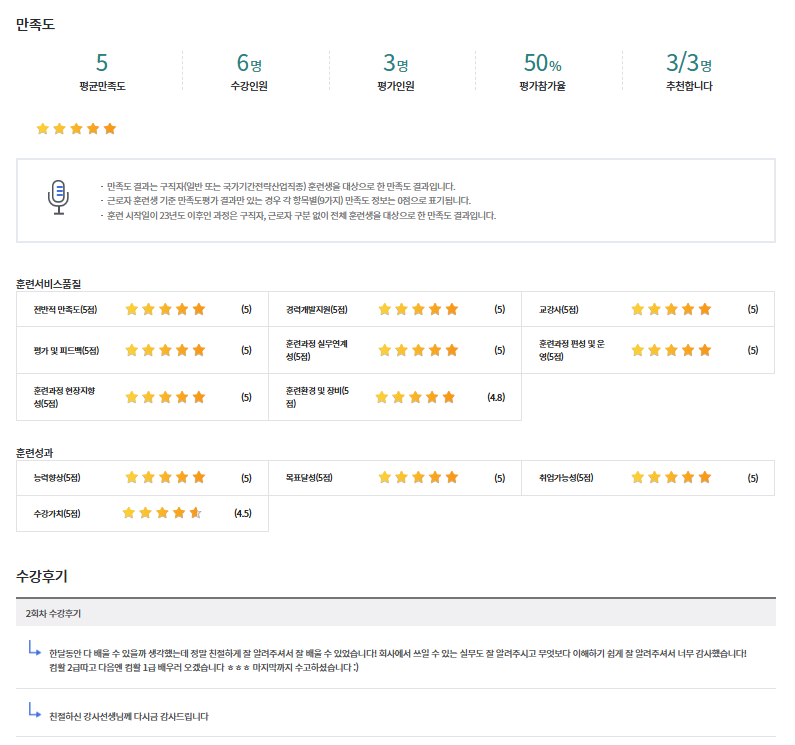795x745 pixels.
Task: Click the star rating for 취업가능성
Action: point(671,478)
